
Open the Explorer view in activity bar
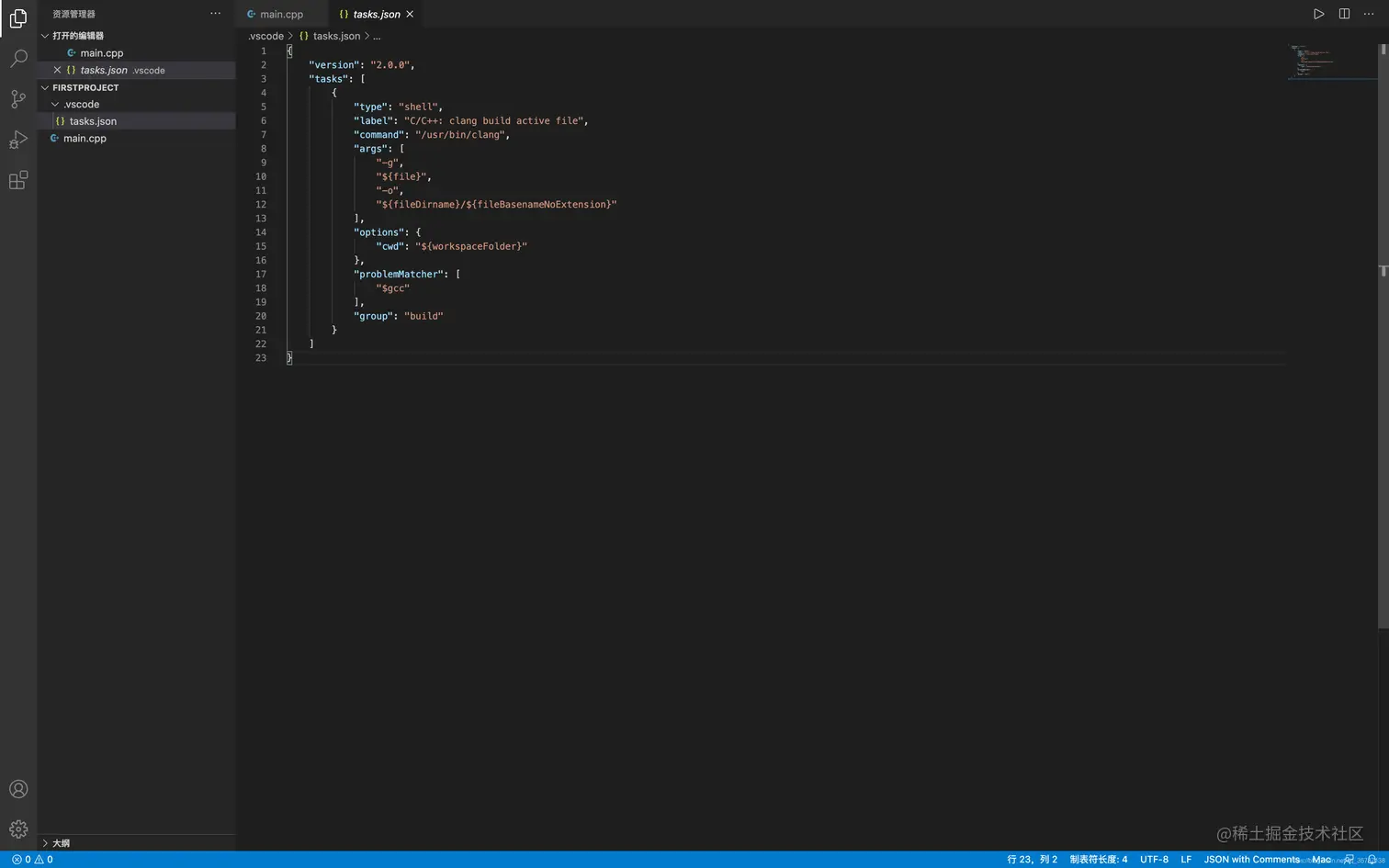[x=18, y=17]
